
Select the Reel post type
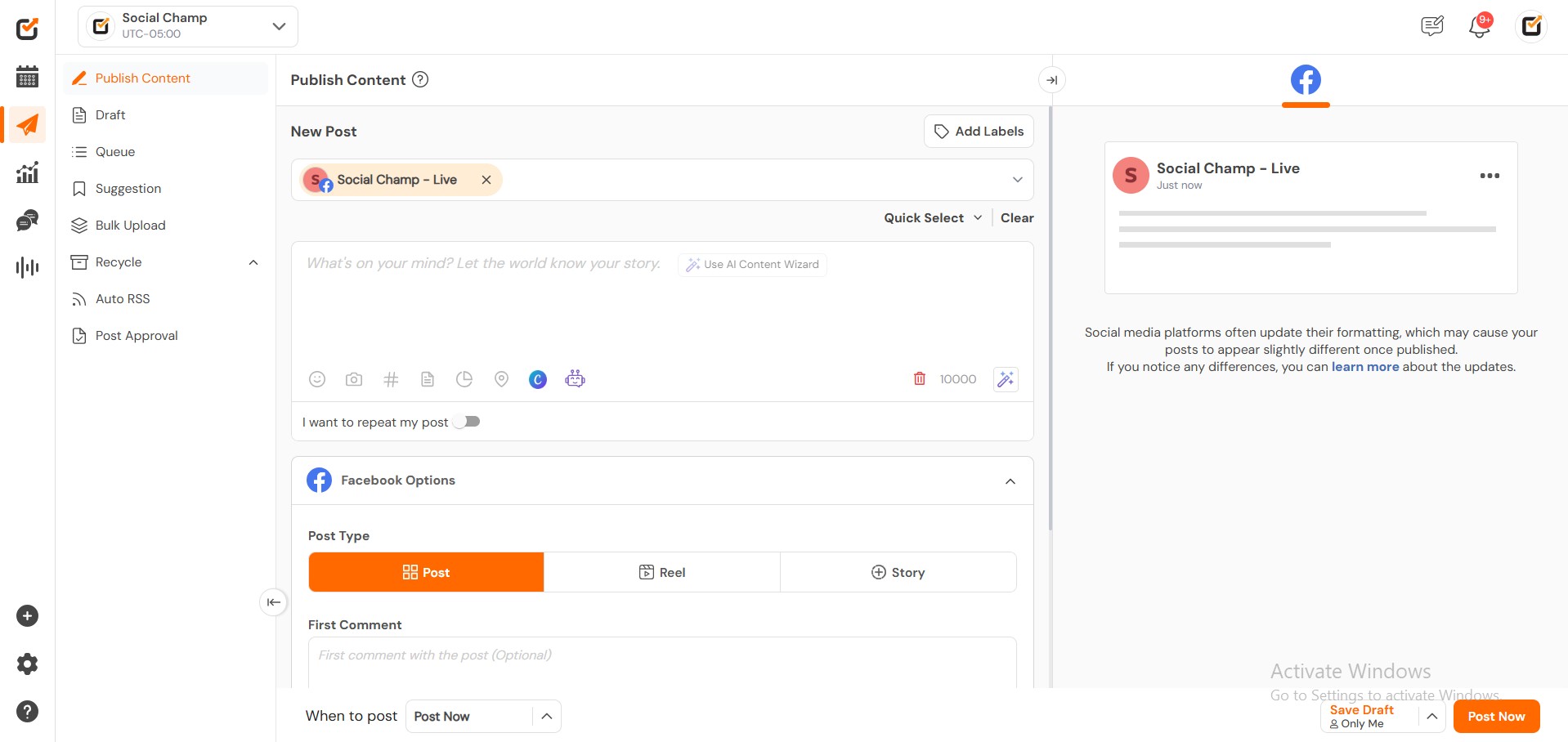pyautogui.click(x=662, y=572)
